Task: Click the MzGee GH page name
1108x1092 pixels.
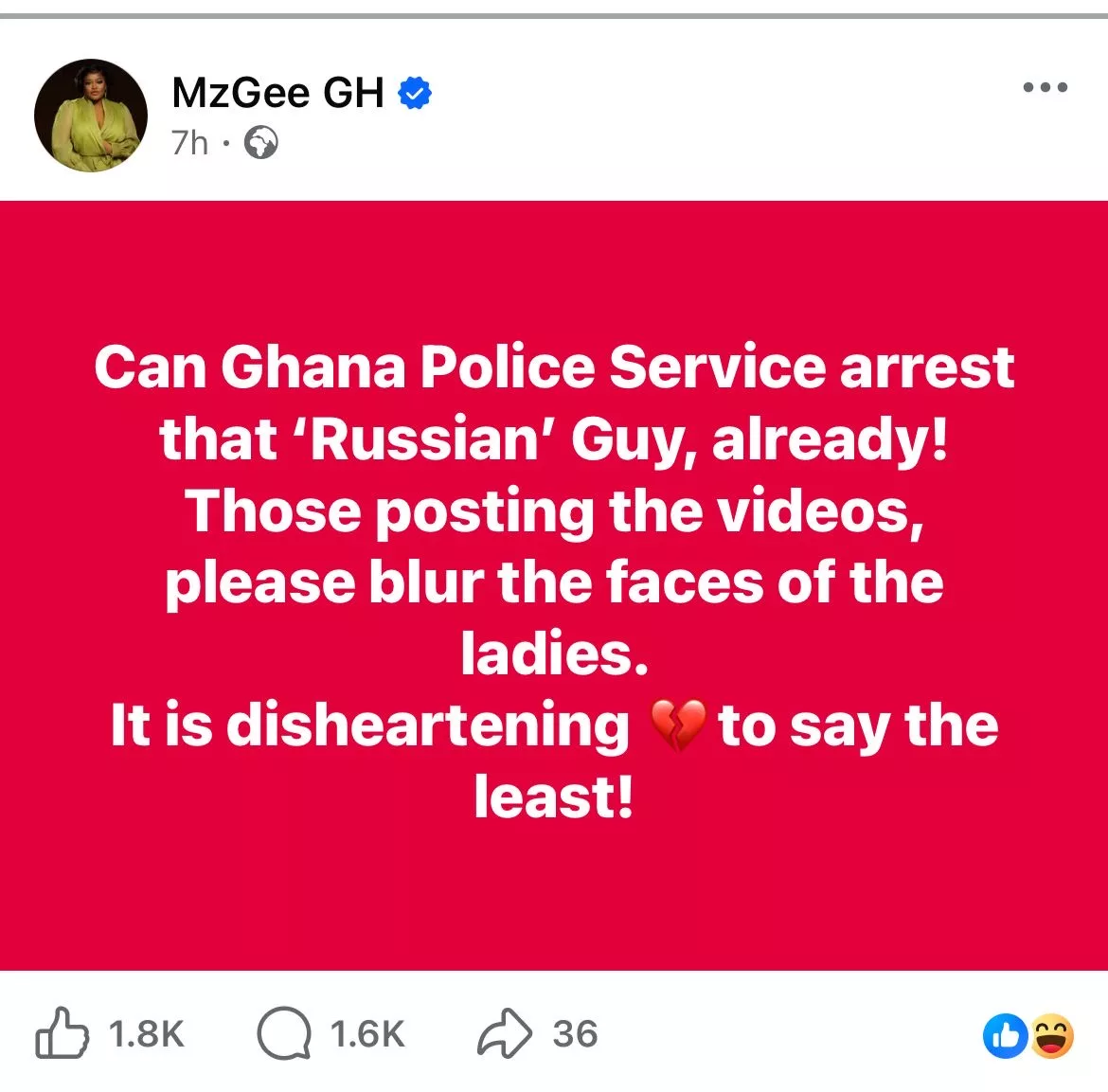Action: (x=277, y=93)
